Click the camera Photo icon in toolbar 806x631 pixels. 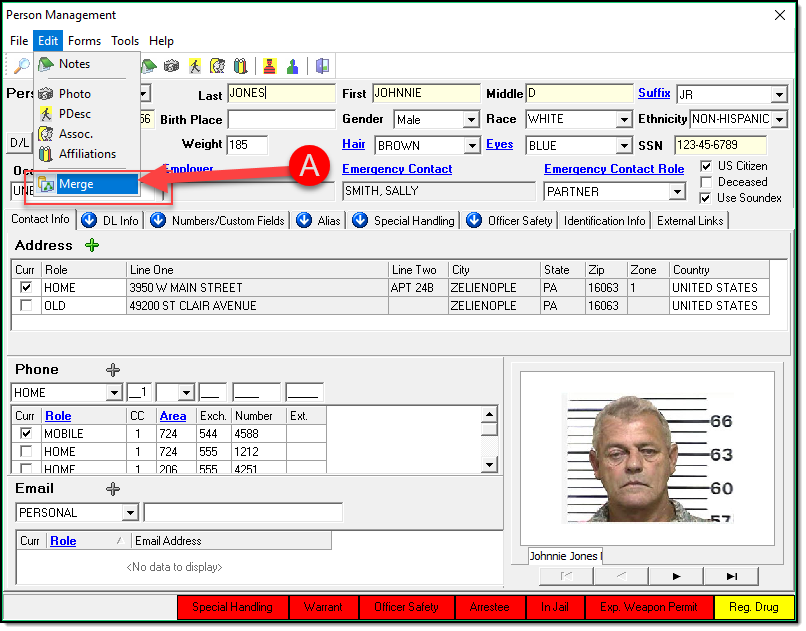point(171,66)
